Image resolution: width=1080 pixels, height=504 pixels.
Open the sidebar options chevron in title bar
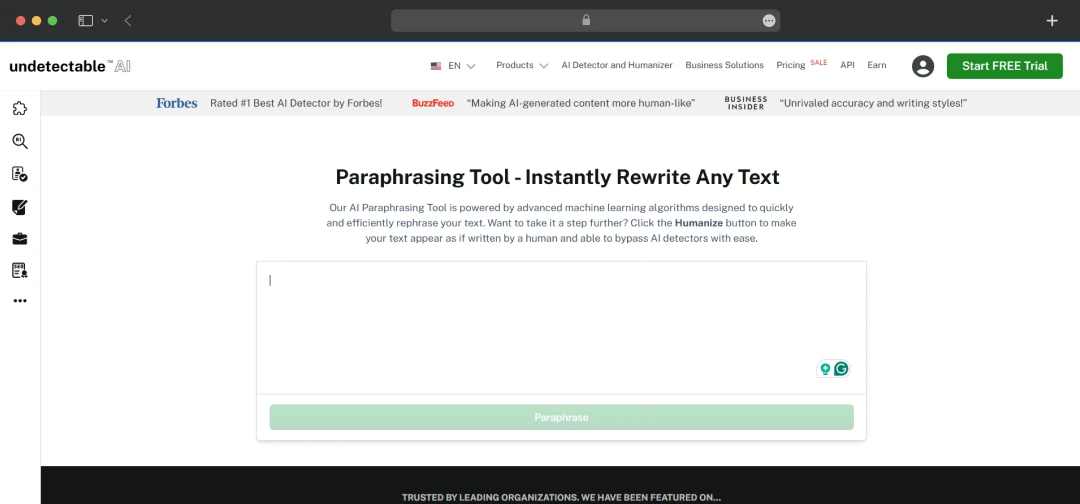105,21
